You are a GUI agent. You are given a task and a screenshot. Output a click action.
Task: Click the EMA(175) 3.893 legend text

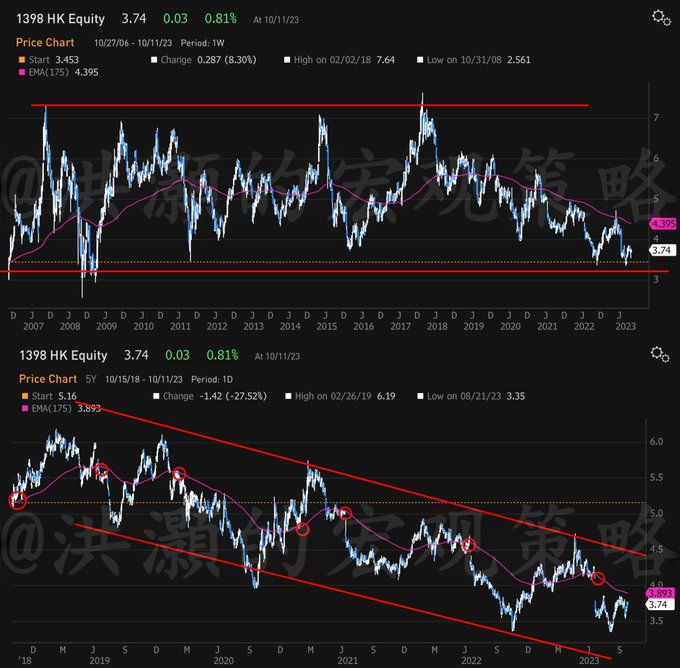66,408
